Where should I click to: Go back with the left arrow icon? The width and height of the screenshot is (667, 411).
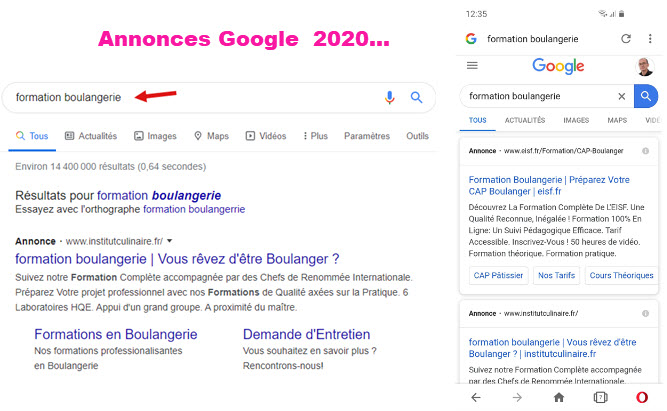(476, 397)
